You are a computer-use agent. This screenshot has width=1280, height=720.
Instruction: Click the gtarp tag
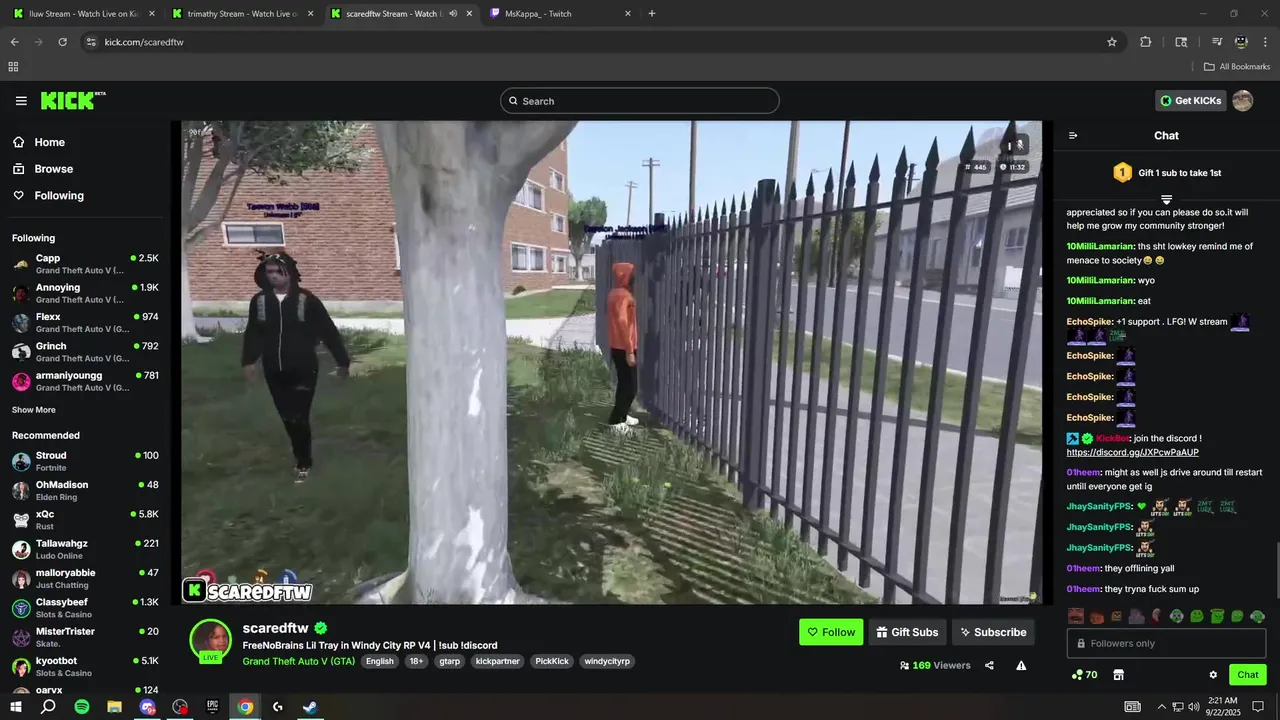coord(449,661)
